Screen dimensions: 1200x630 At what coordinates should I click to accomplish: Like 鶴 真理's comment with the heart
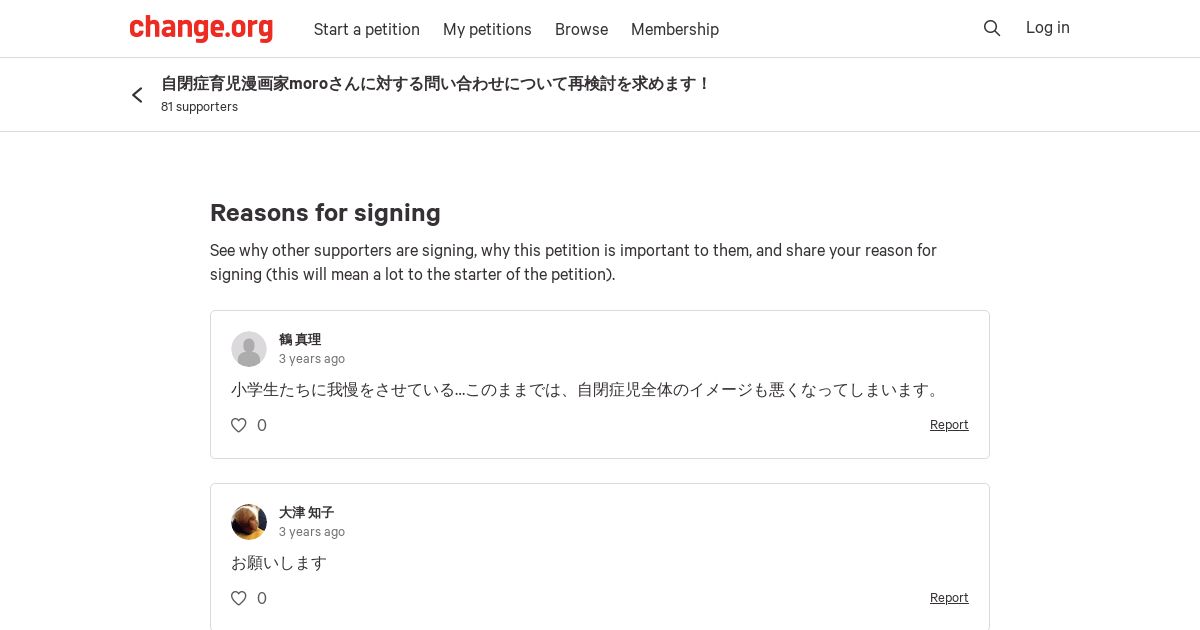point(239,425)
